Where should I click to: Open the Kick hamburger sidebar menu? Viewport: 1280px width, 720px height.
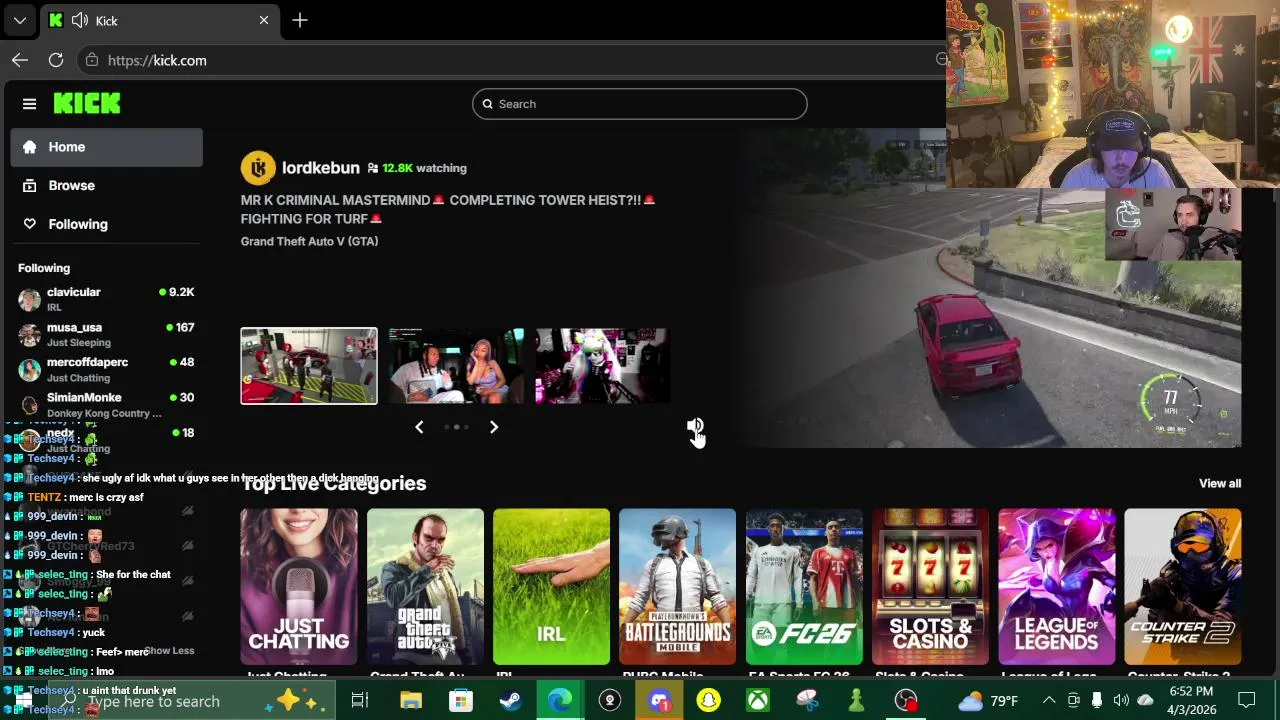[29, 104]
